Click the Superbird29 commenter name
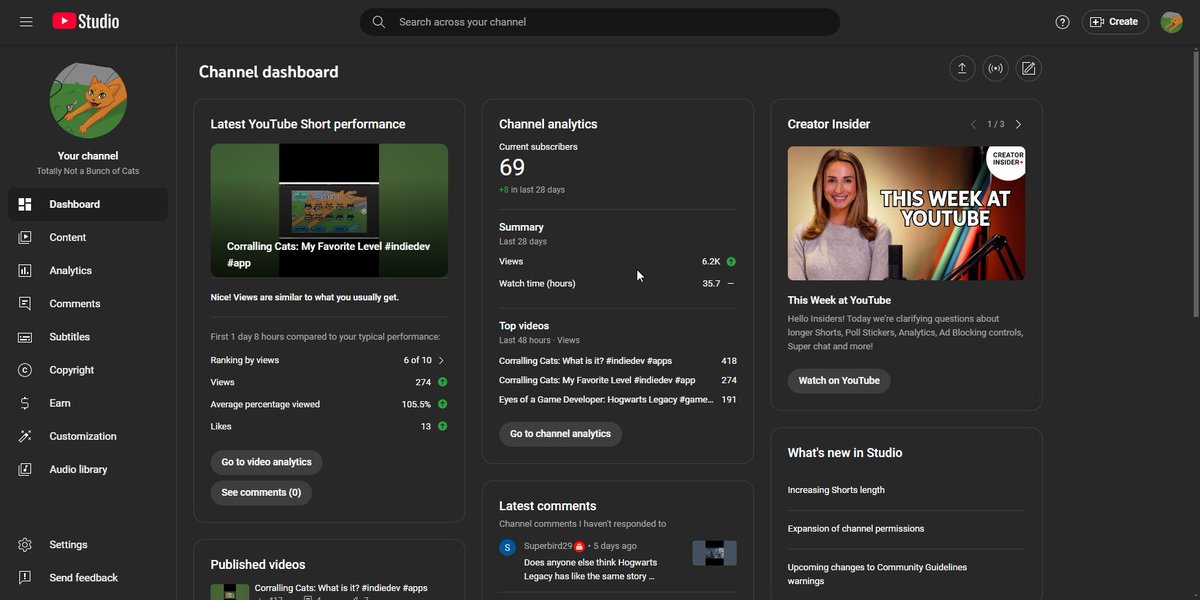 548,546
